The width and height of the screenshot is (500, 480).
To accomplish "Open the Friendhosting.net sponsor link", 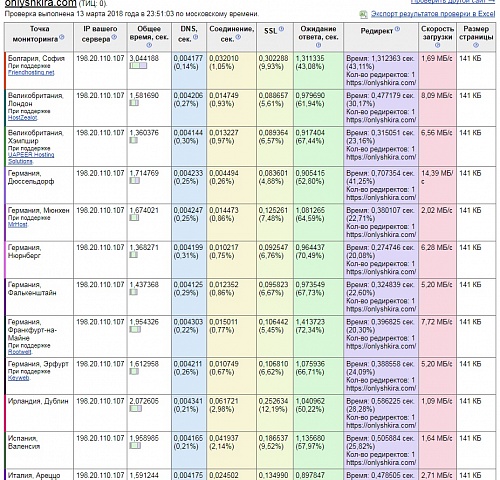I will tap(31, 72).
